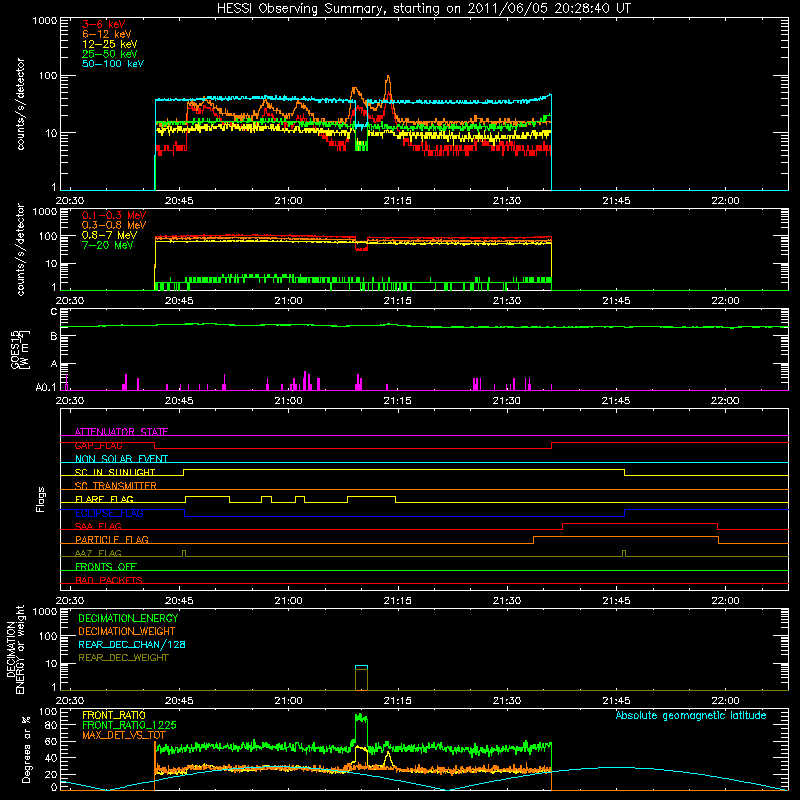Choose the 0.8-7 MeV legend label

pyautogui.click(x=109, y=235)
